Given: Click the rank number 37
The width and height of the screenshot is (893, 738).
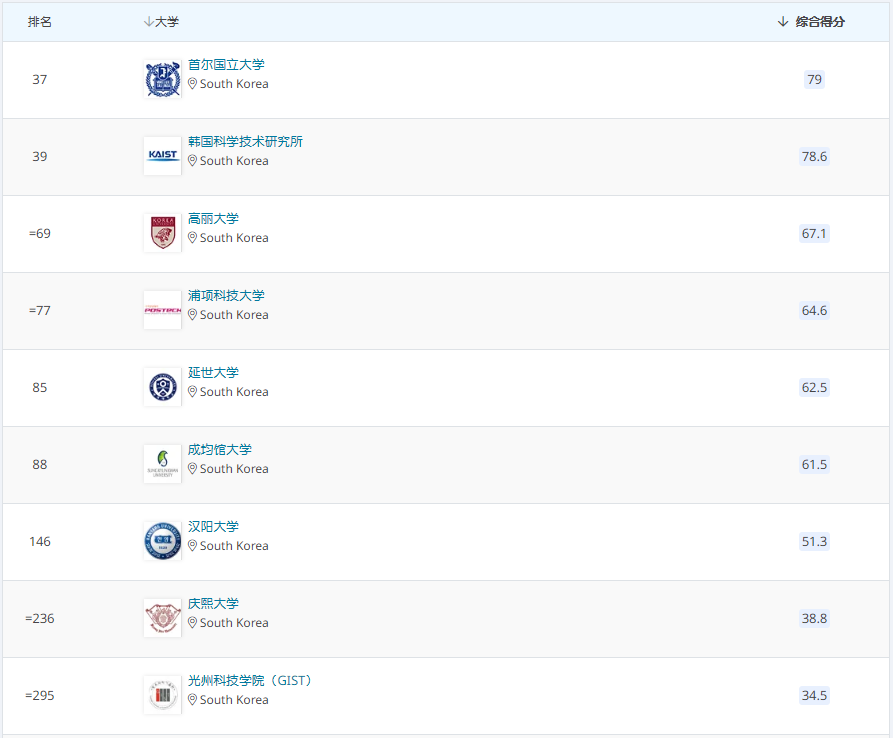Looking at the screenshot, I should pyautogui.click(x=40, y=79).
